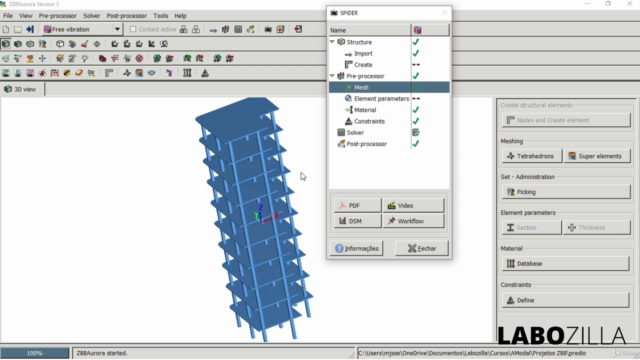The image size is (640, 360).
Task: Click the Informações button
Action: (357, 248)
